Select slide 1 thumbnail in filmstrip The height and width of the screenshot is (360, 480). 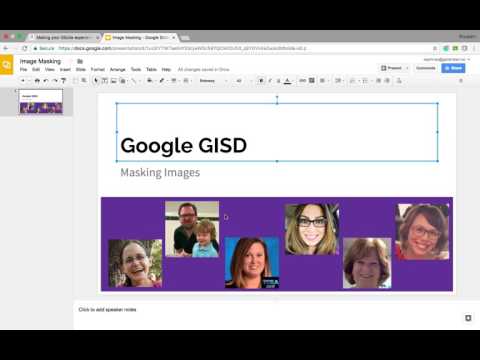click(41, 101)
